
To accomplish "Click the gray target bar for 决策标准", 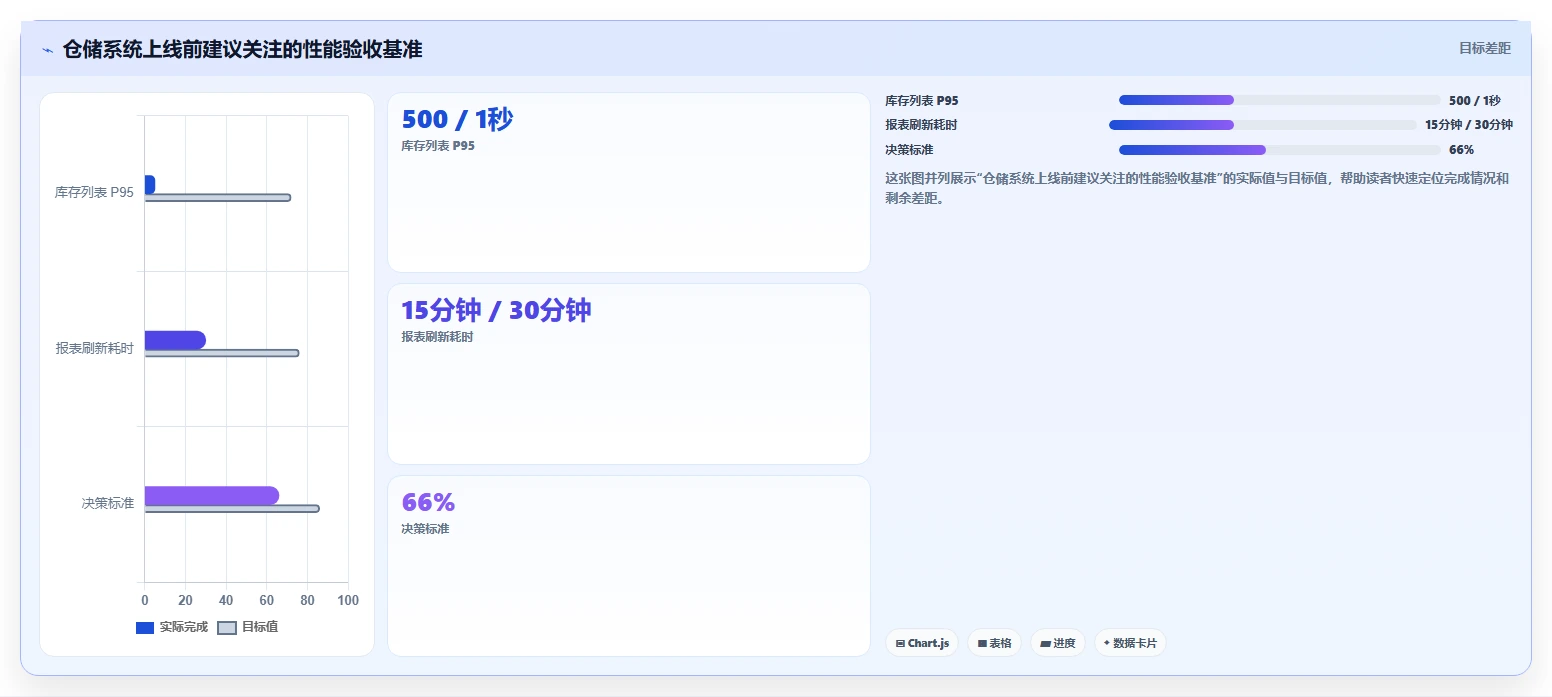I will (232, 509).
